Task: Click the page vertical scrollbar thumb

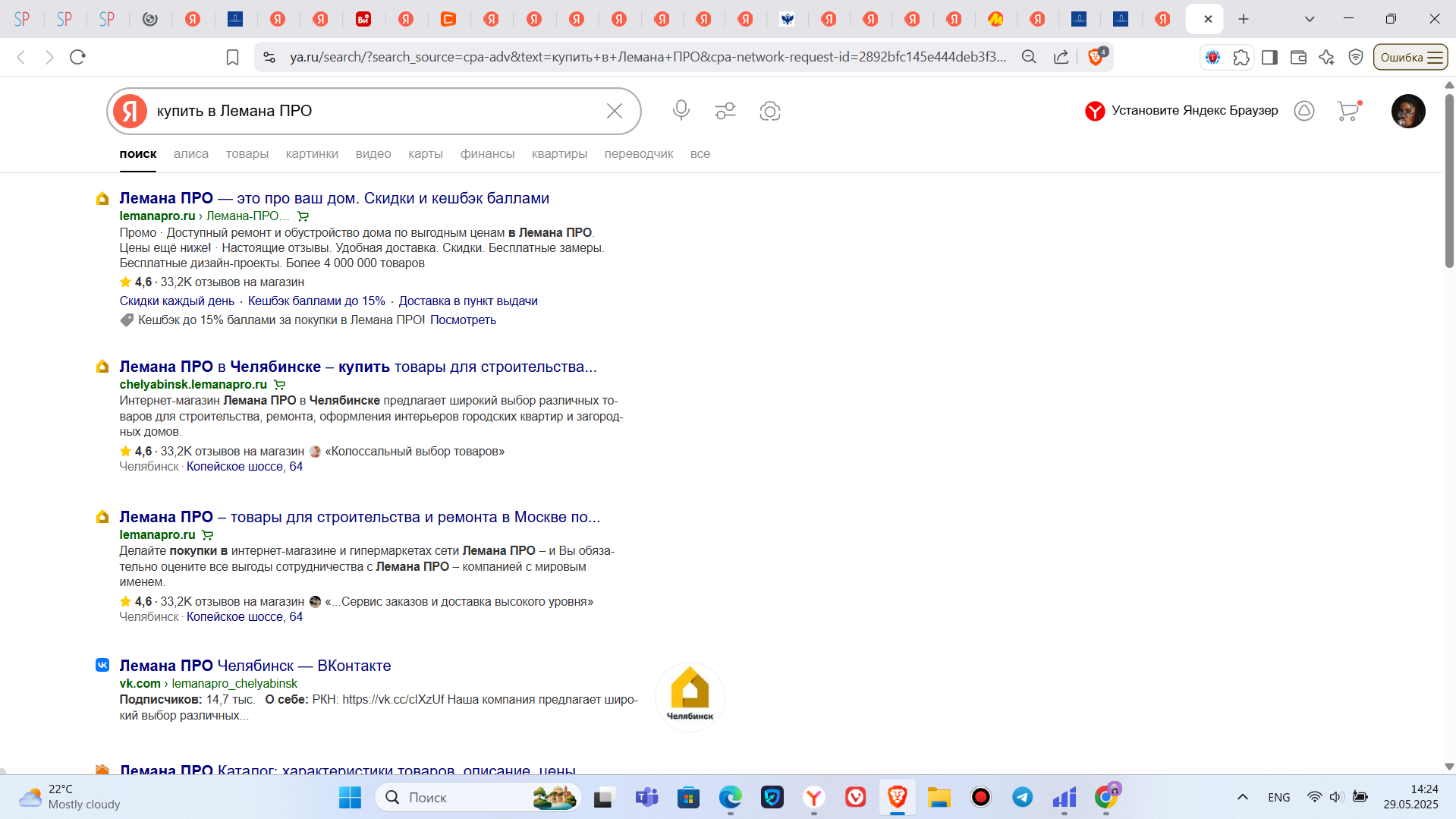Action: point(1449,180)
